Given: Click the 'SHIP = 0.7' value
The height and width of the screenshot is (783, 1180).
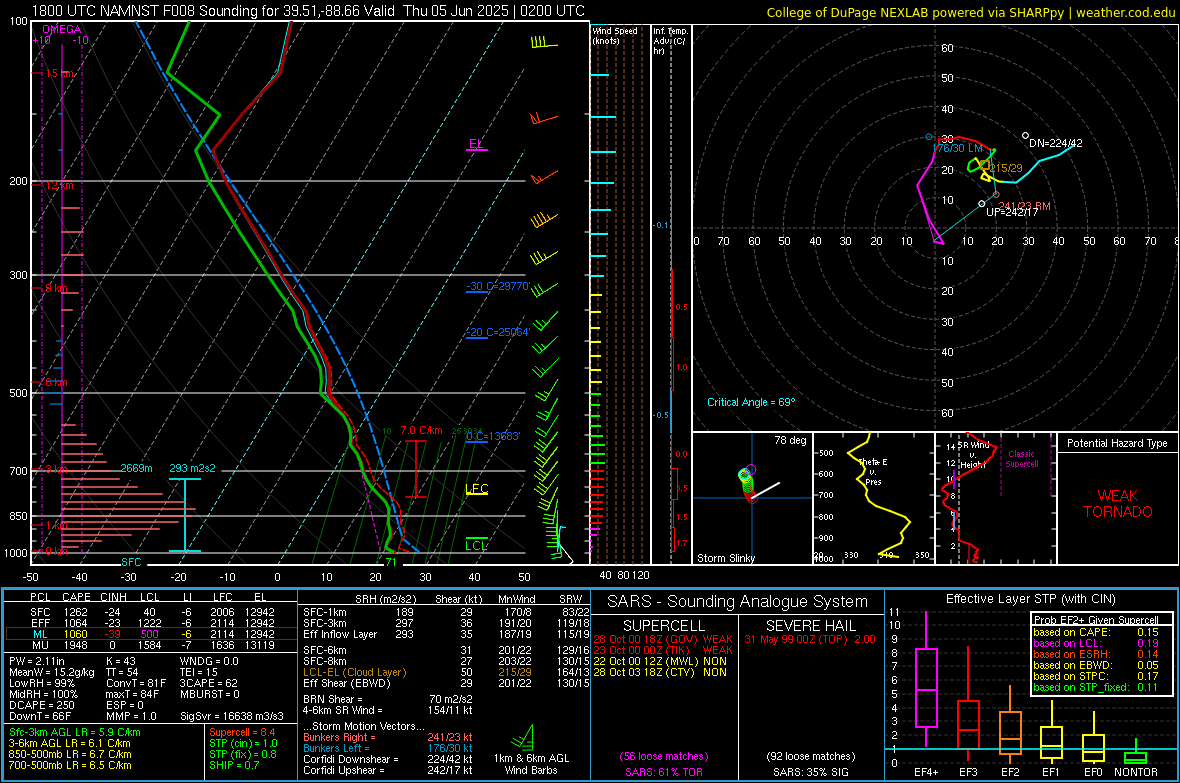Looking at the screenshot, I should pyautogui.click(x=234, y=765).
